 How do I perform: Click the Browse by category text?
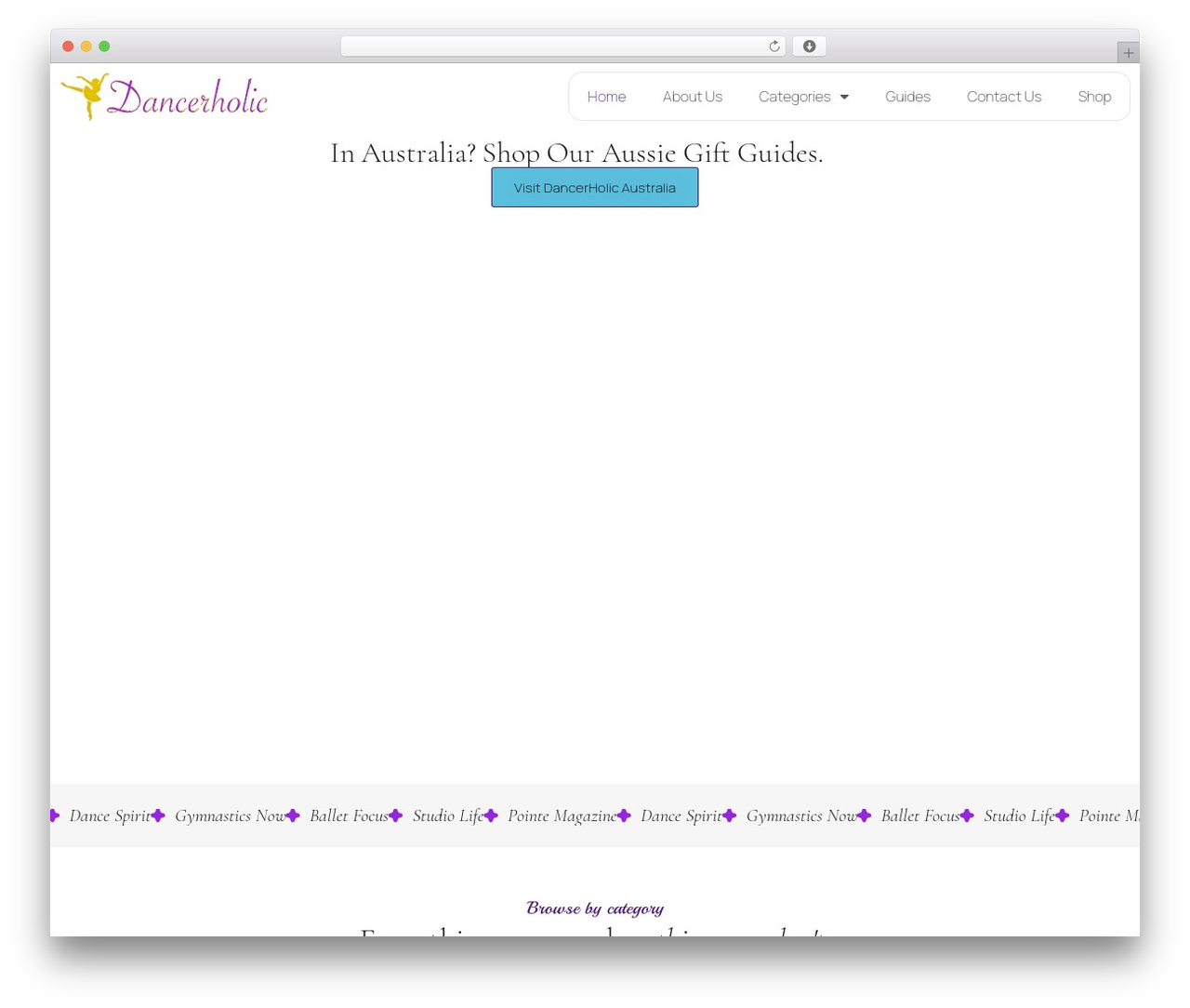(x=595, y=908)
